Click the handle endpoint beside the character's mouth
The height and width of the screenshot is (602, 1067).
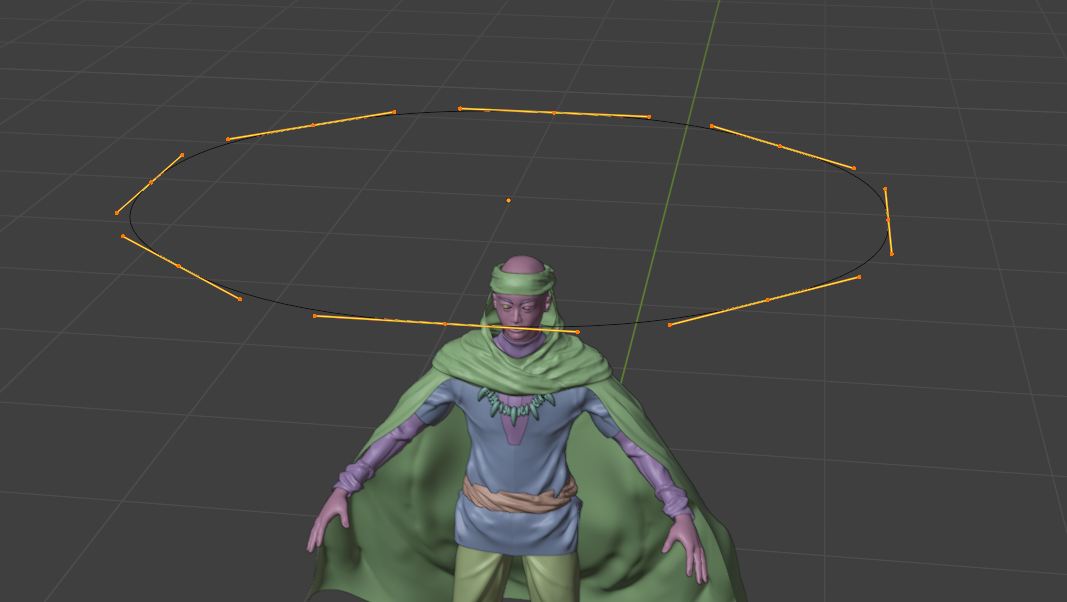point(578,332)
